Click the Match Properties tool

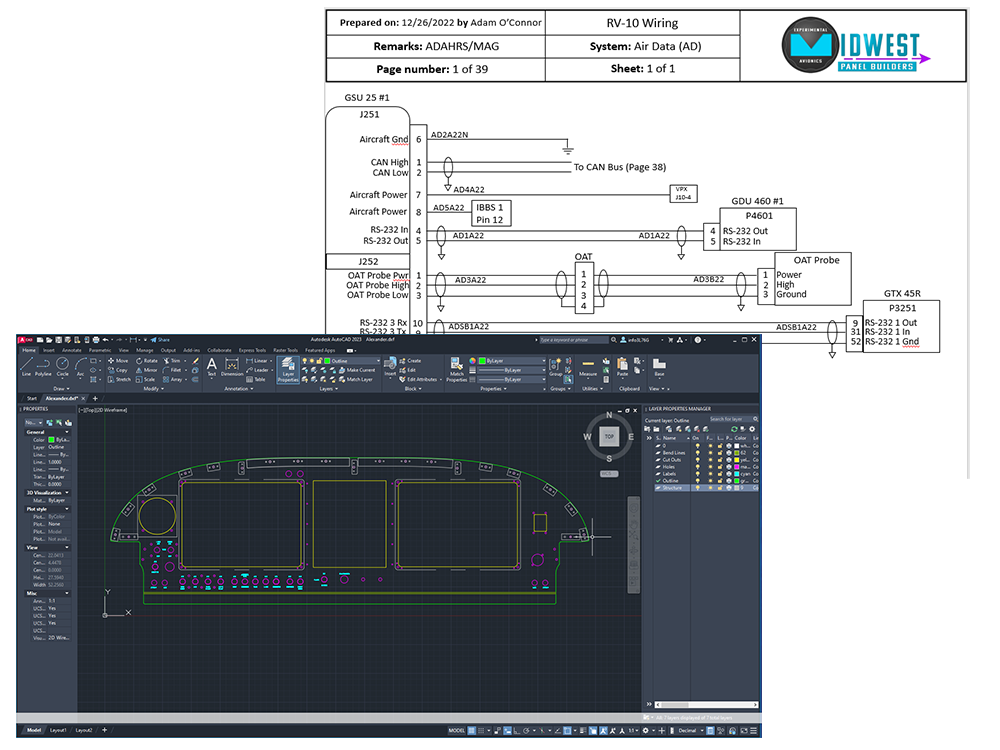pos(457,369)
